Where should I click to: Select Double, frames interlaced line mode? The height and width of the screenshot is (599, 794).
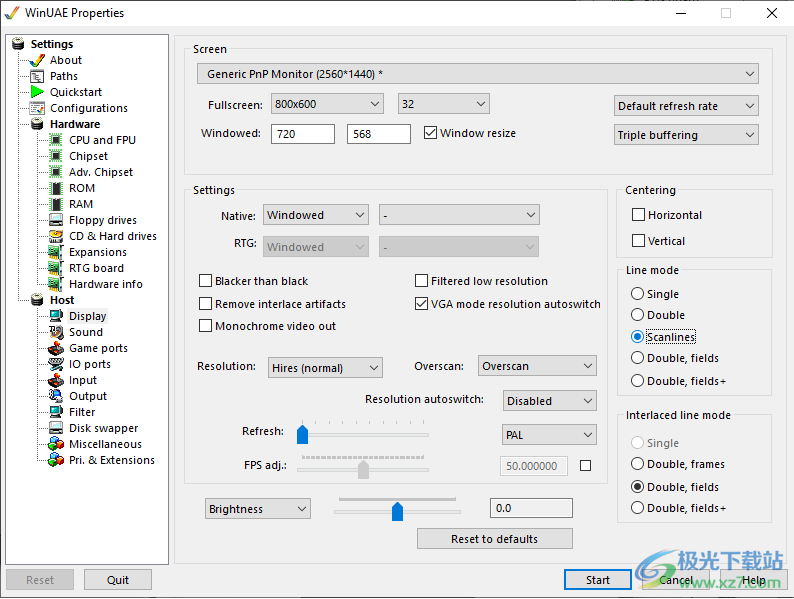(638, 464)
